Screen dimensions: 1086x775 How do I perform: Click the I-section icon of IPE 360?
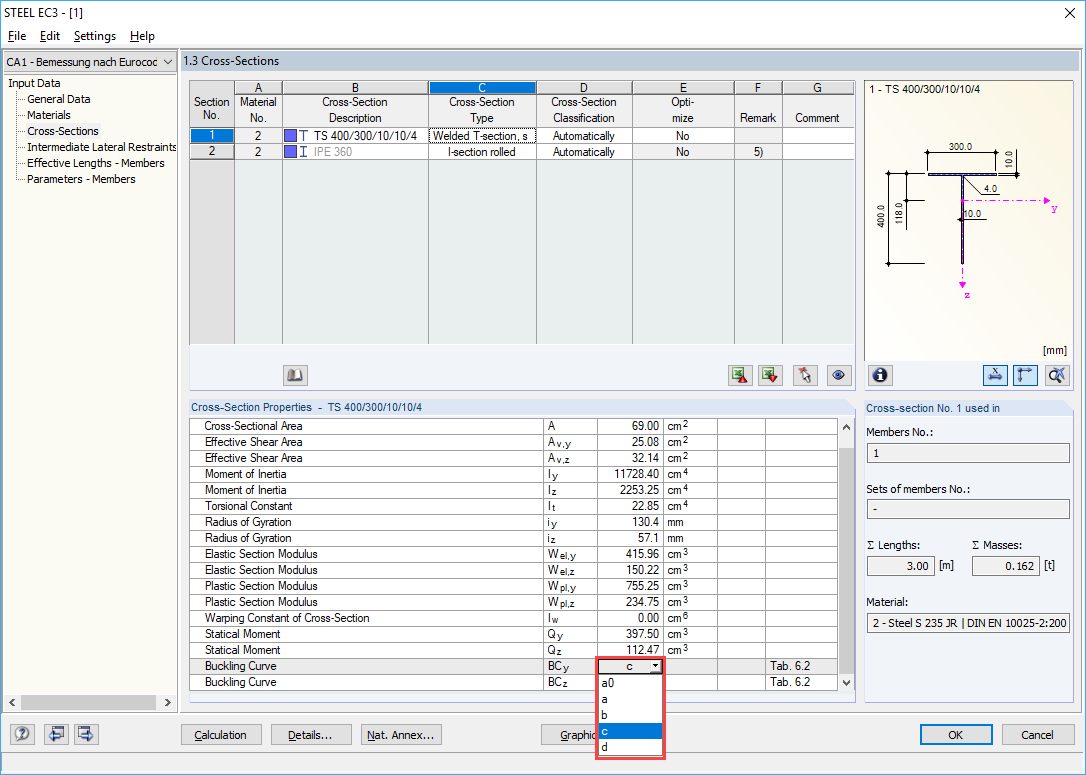pyautogui.click(x=304, y=152)
